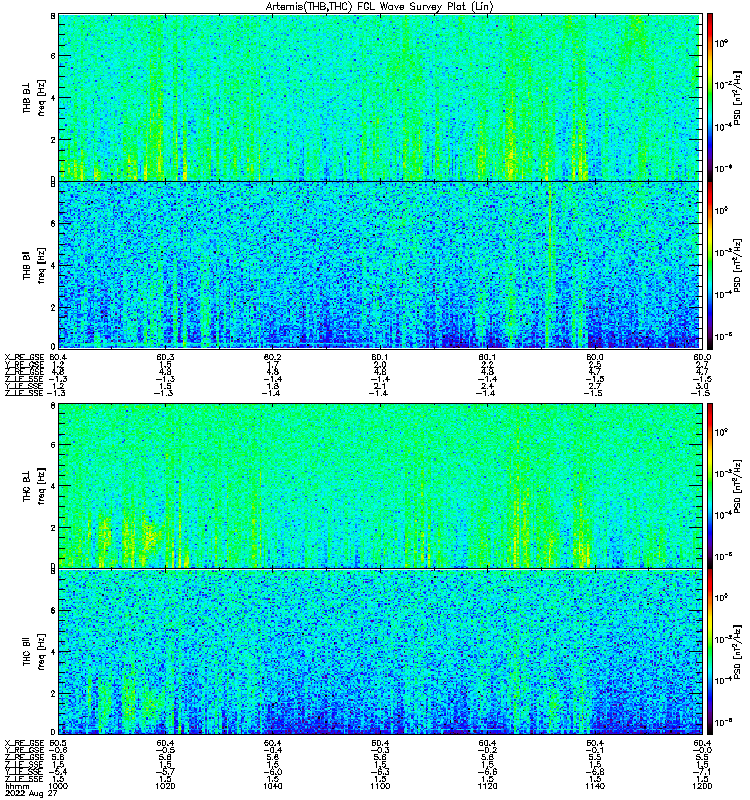Click the 'THB B⊥ freq [Hz]' axis label
The height and width of the screenshot is (800, 750).
click(x=34, y=97)
